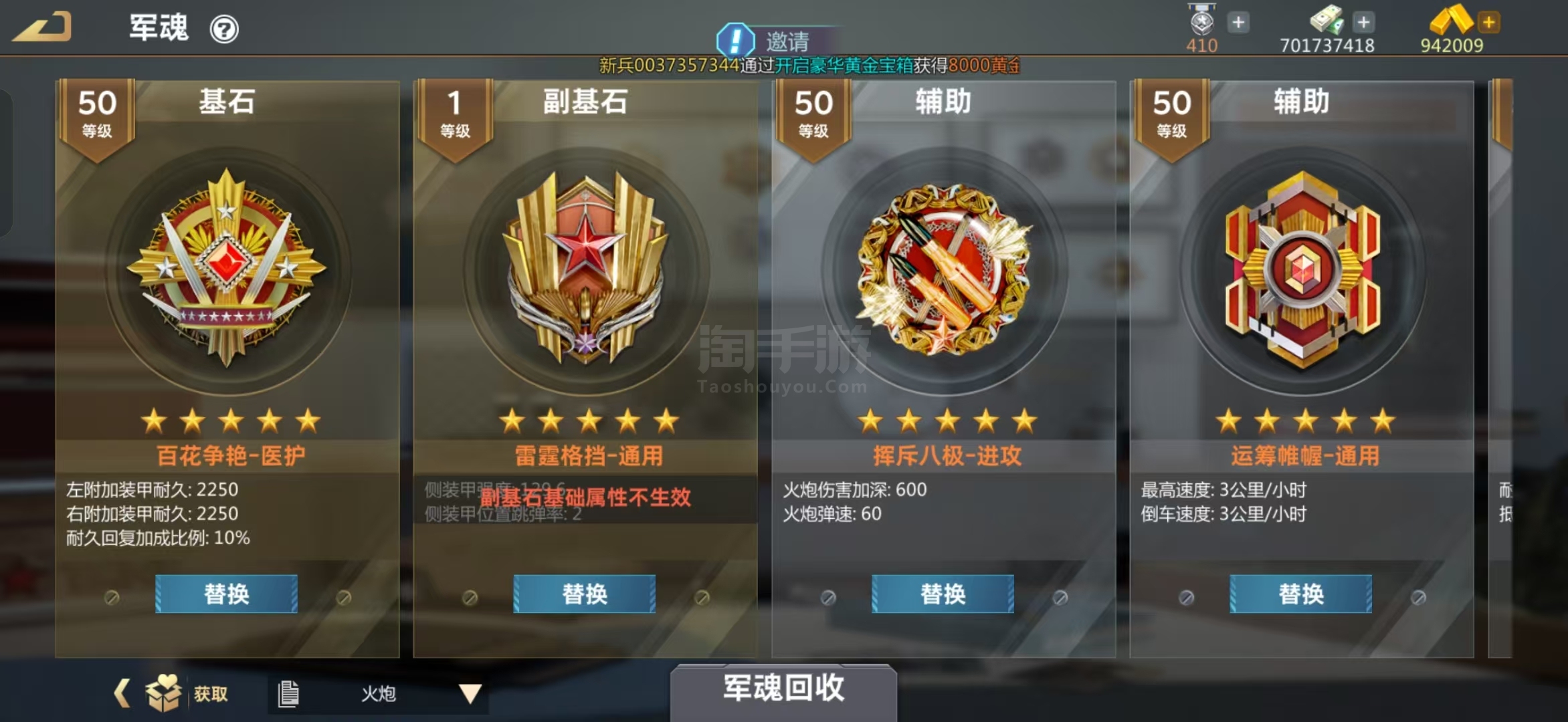Image resolution: width=1568 pixels, height=722 pixels.
Task: Replace the 挥斥八极-进攻 soul with 替换
Action: 943,594
